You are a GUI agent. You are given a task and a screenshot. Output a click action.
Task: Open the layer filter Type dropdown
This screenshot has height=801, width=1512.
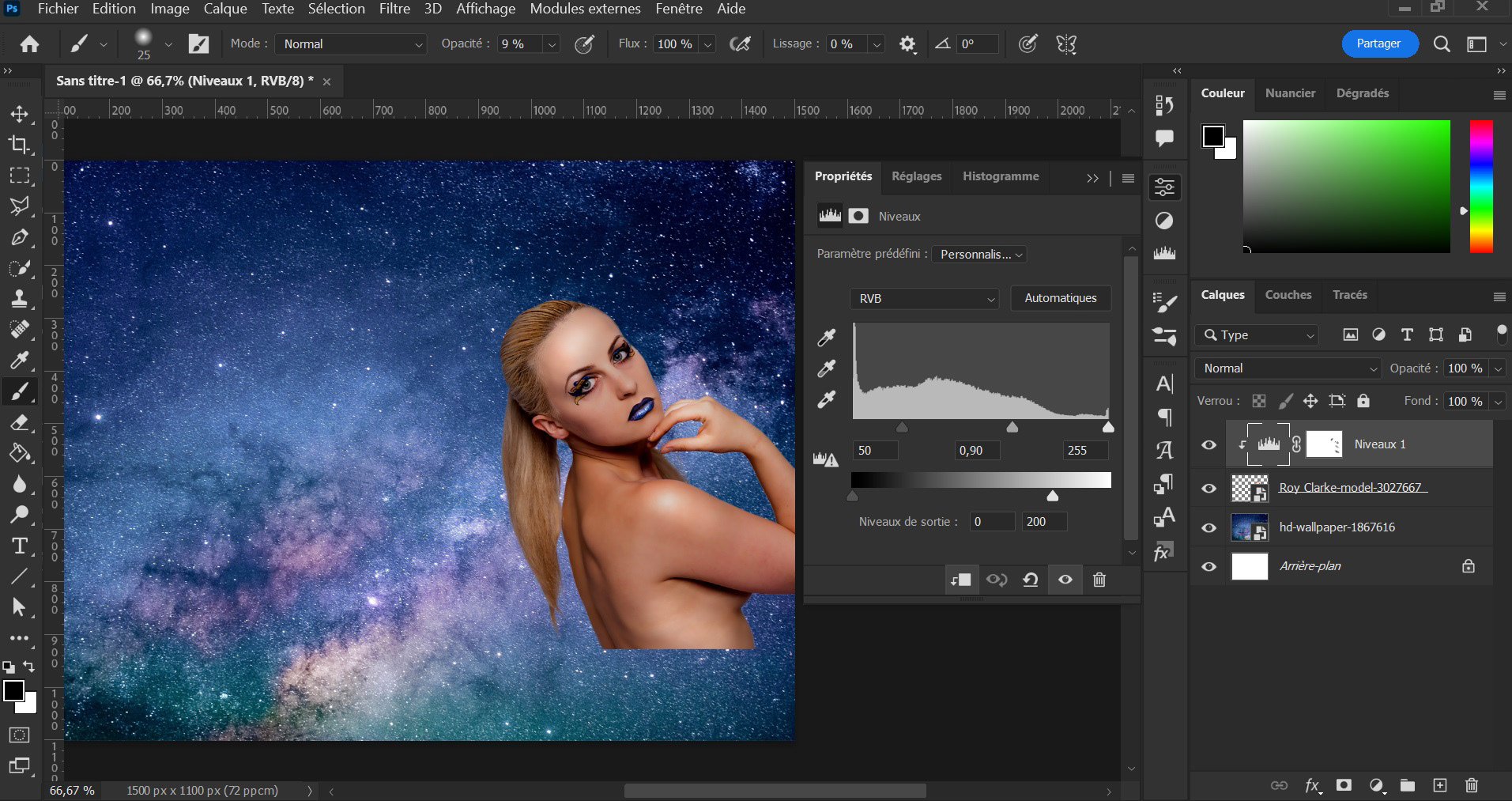pyautogui.click(x=1257, y=335)
